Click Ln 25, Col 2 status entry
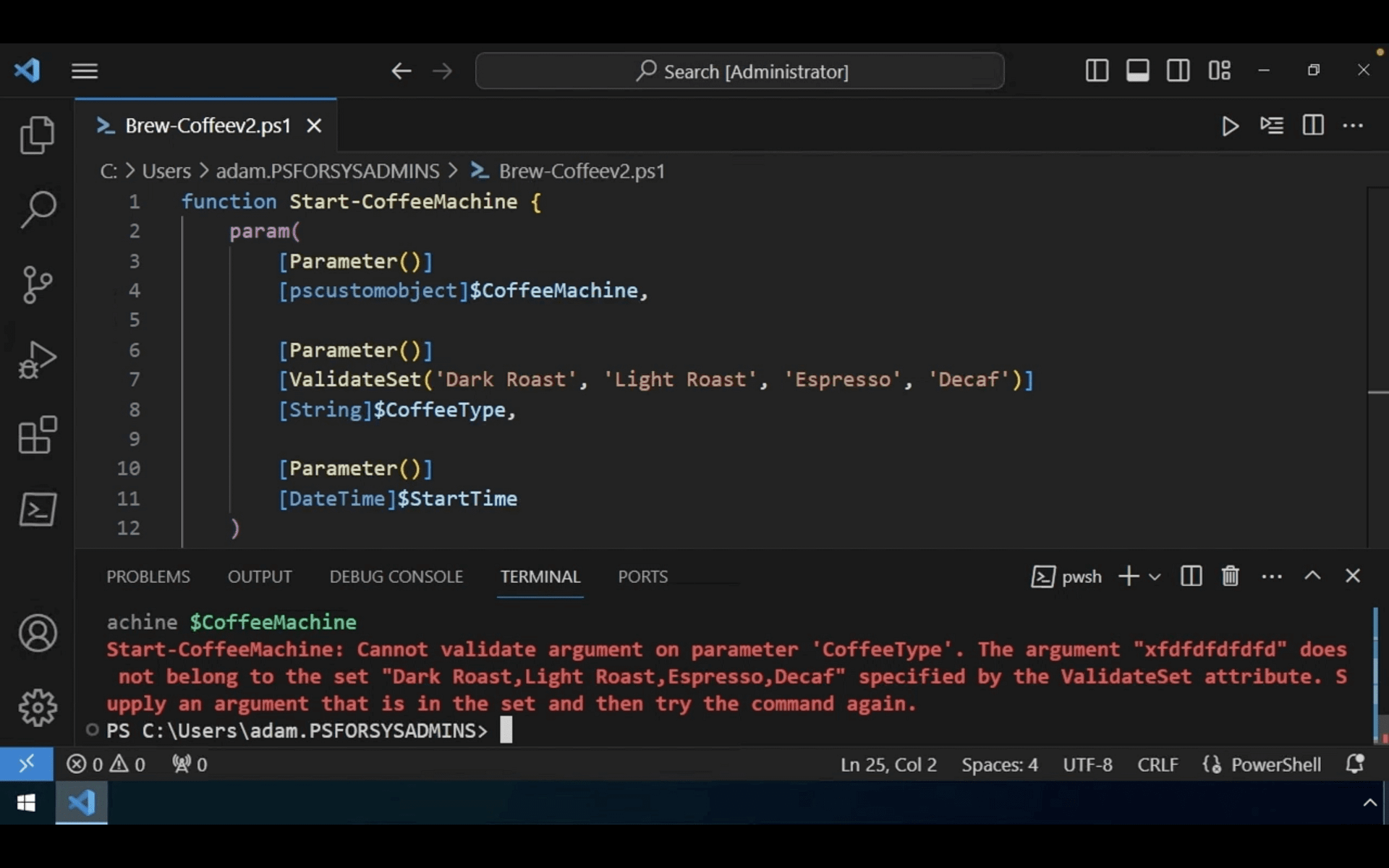 [888, 765]
